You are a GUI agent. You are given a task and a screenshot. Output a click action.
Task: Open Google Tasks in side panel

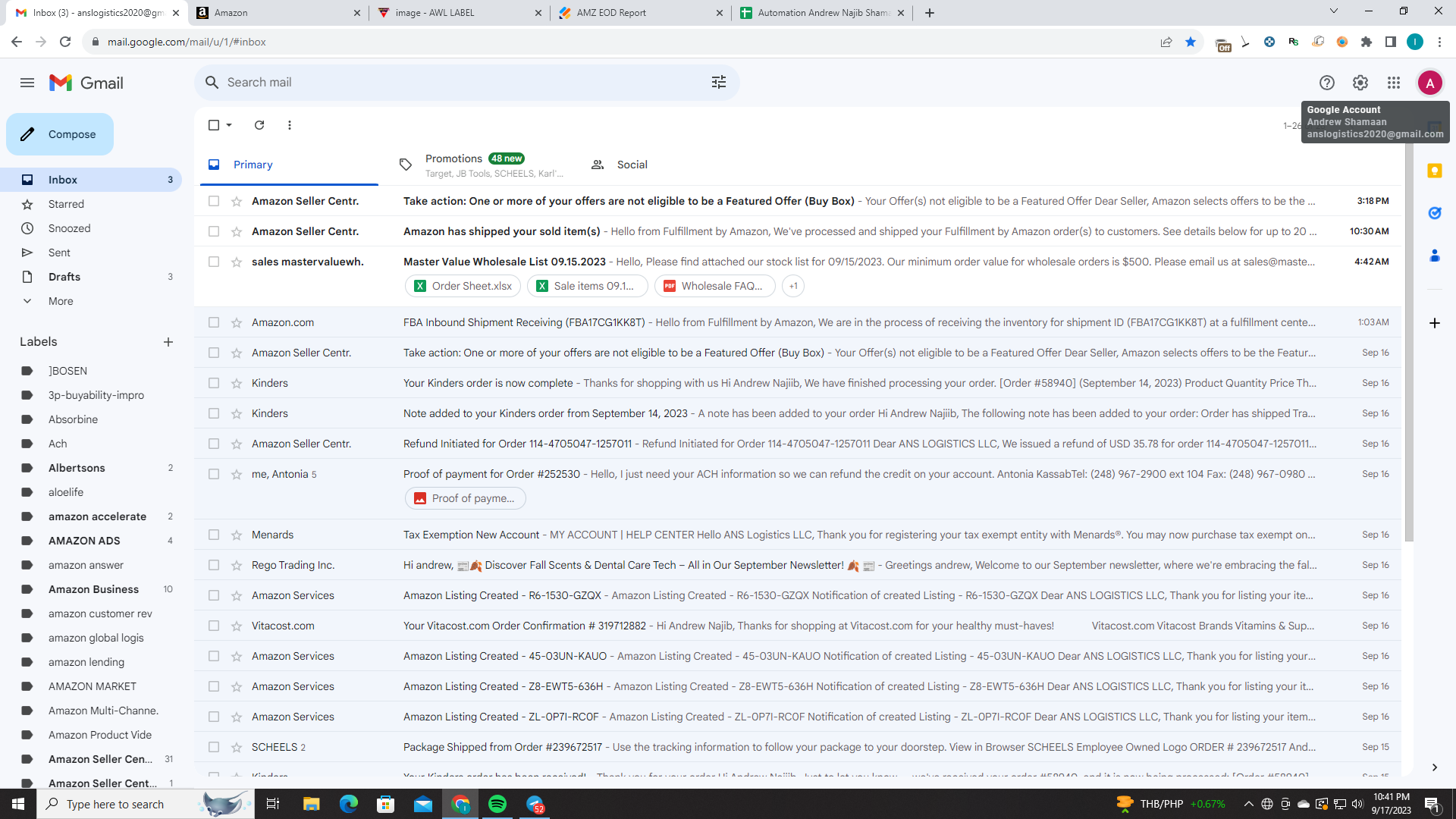1435,214
